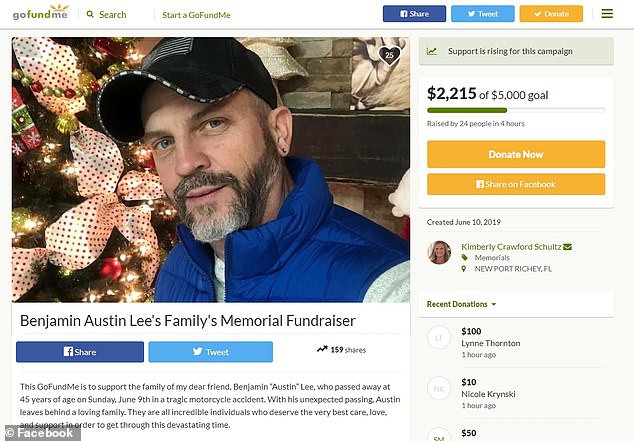Click the Share on Facebook button
The height and width of the screenshot is (441, 634).
pyautogui.click(x=516, y=184)
